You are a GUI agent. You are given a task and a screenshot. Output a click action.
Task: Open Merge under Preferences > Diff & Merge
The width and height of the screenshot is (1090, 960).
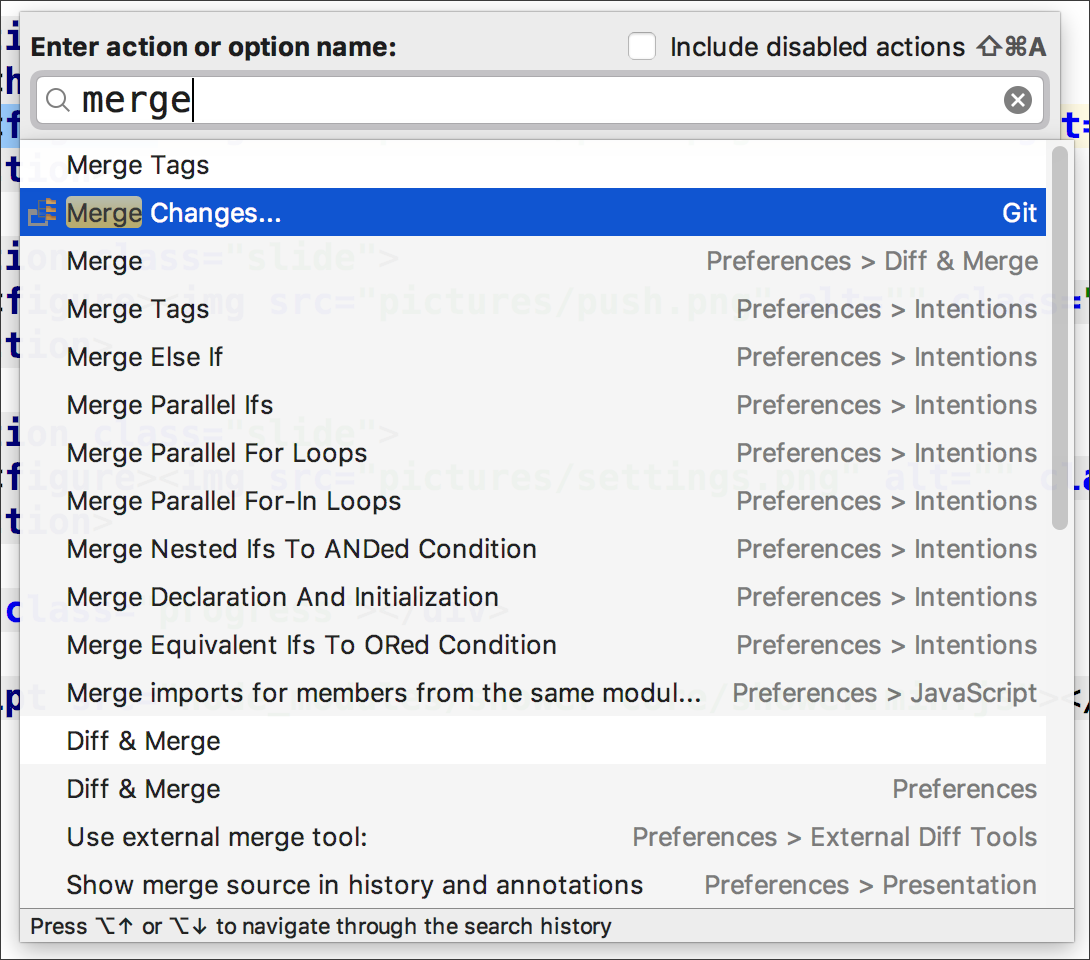532,261
